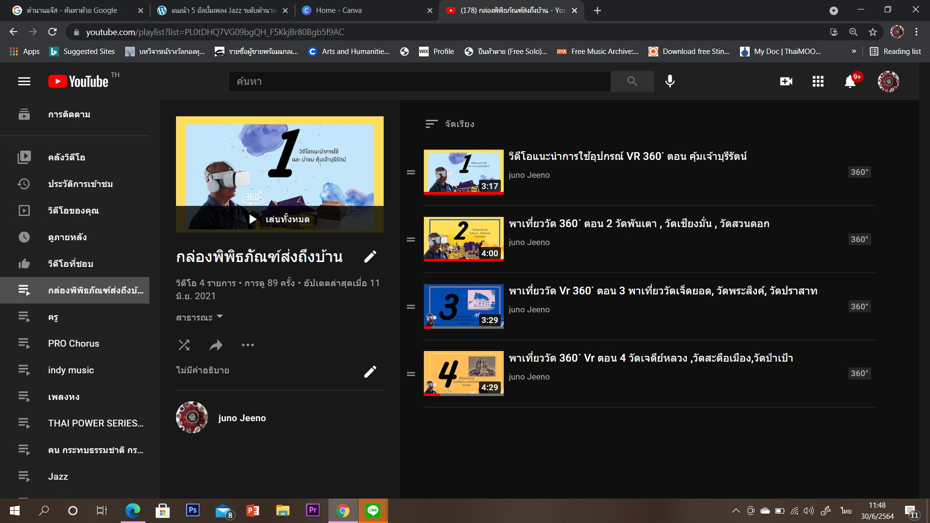Switch to the Home - Canva tab
930x523 pixels.
click(365, 11)
